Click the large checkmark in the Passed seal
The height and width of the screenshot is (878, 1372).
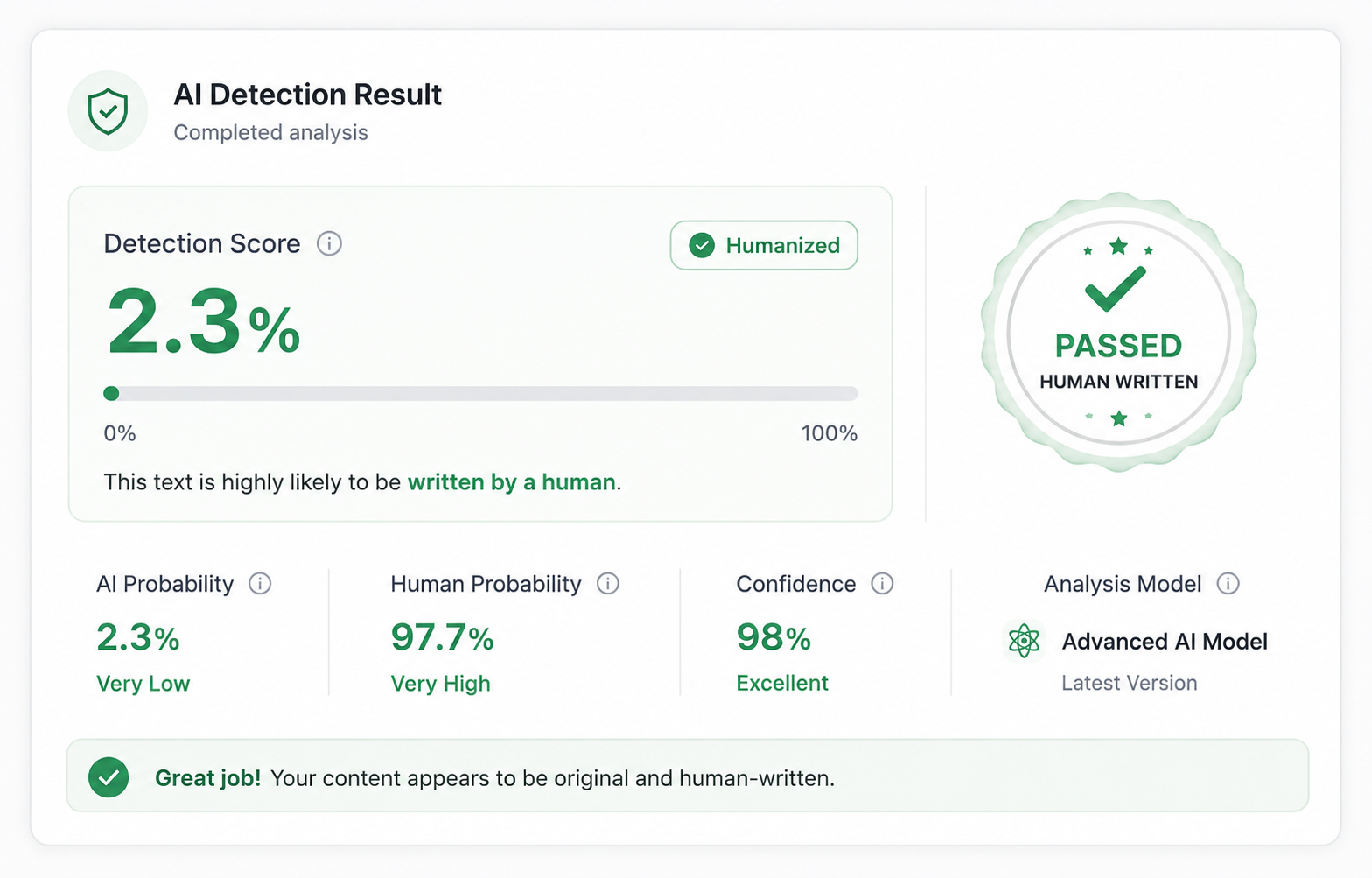click(1115, 290)
